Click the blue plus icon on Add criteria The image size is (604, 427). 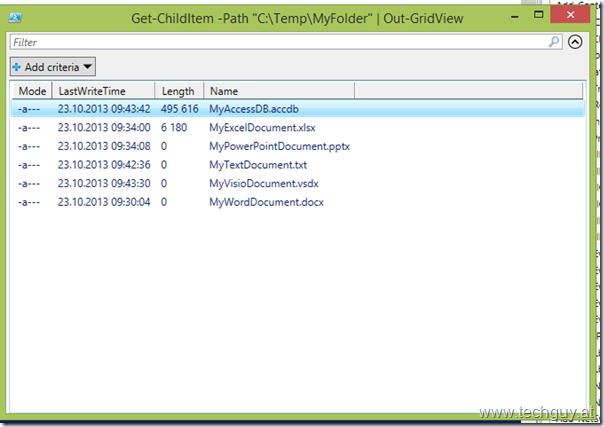click(17, 67)
